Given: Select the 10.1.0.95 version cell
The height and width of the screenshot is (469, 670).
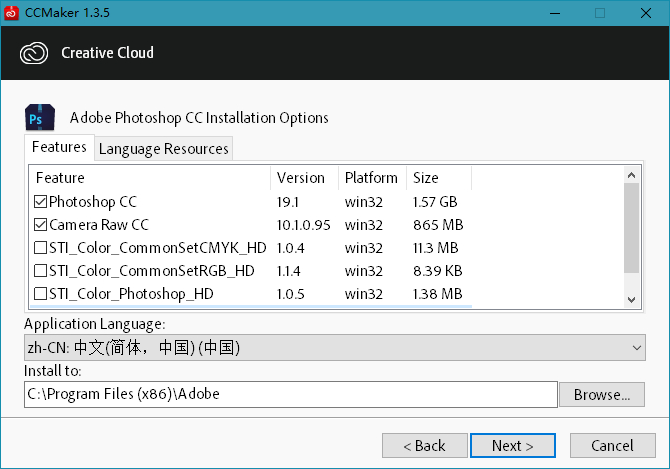Looking at the screenshot, I should [303, 225].
